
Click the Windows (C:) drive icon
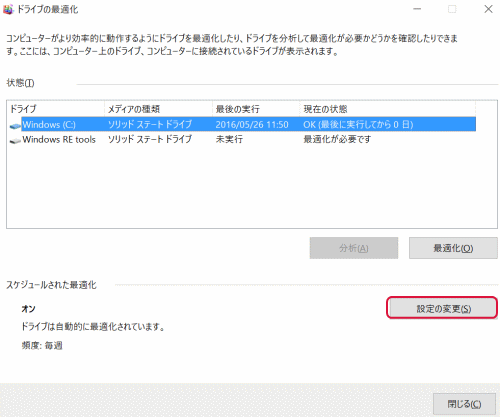coord(15,126)
